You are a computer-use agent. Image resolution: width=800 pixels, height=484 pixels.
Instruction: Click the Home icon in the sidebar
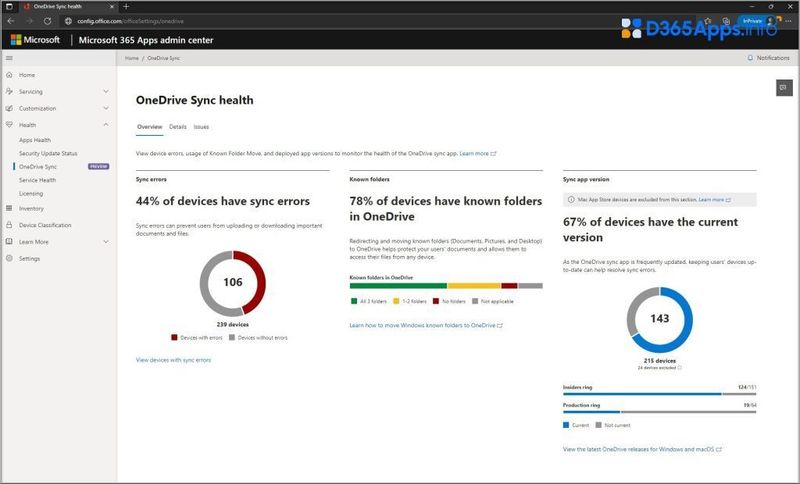[10, 75]
